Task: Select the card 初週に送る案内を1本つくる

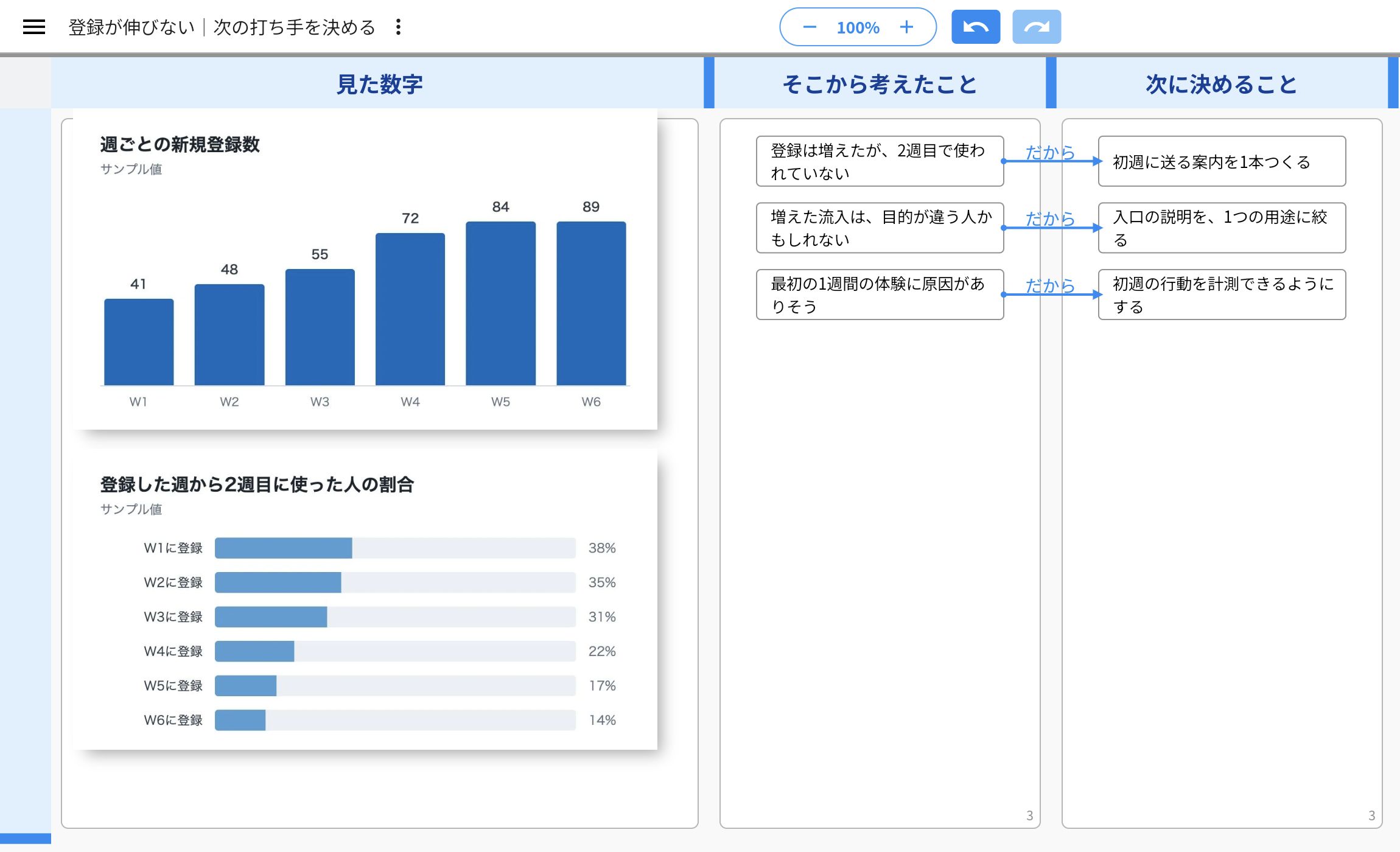Action: click(x=1222, y=161)
